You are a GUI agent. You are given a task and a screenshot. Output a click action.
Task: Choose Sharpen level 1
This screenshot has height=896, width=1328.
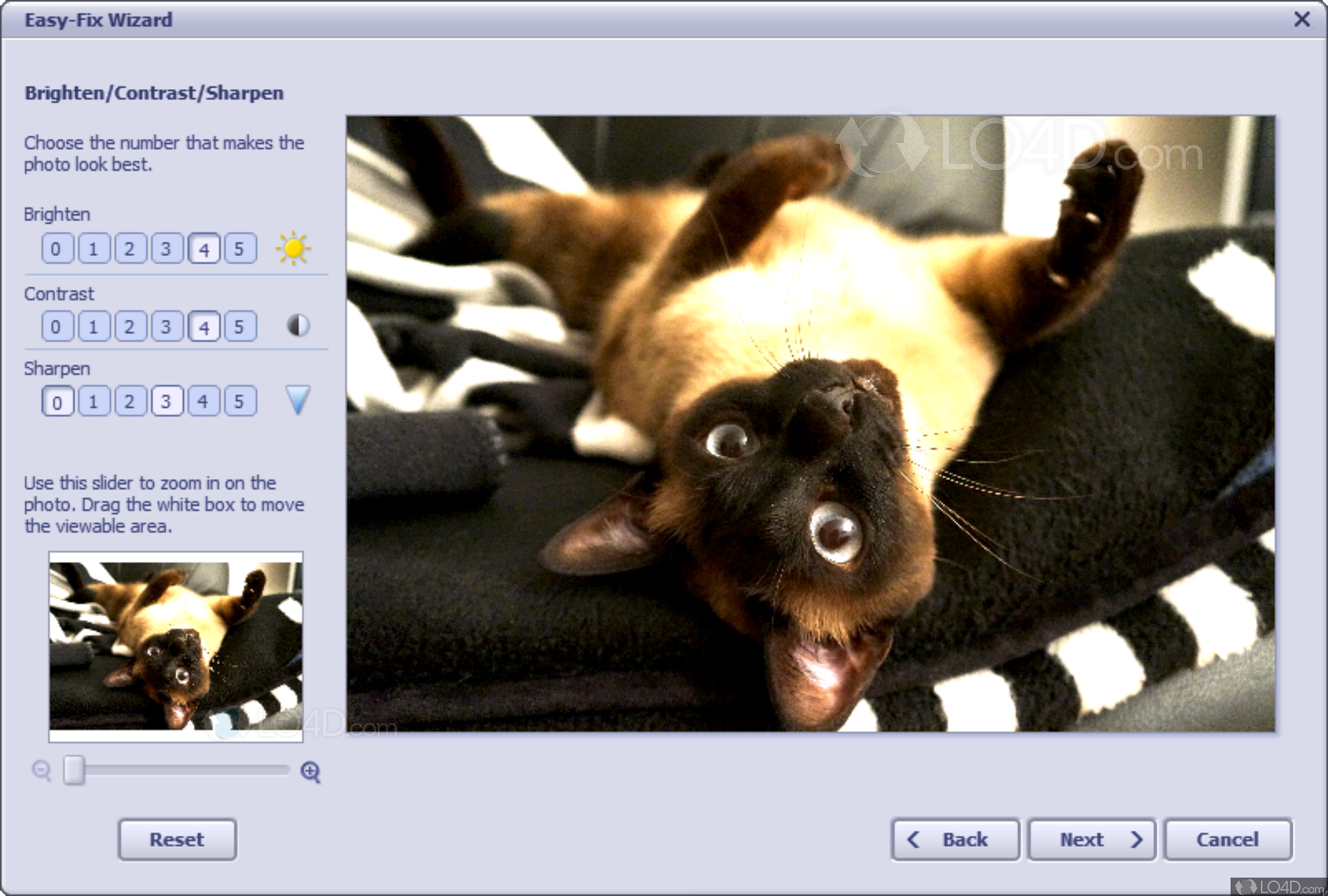point(94,401)
